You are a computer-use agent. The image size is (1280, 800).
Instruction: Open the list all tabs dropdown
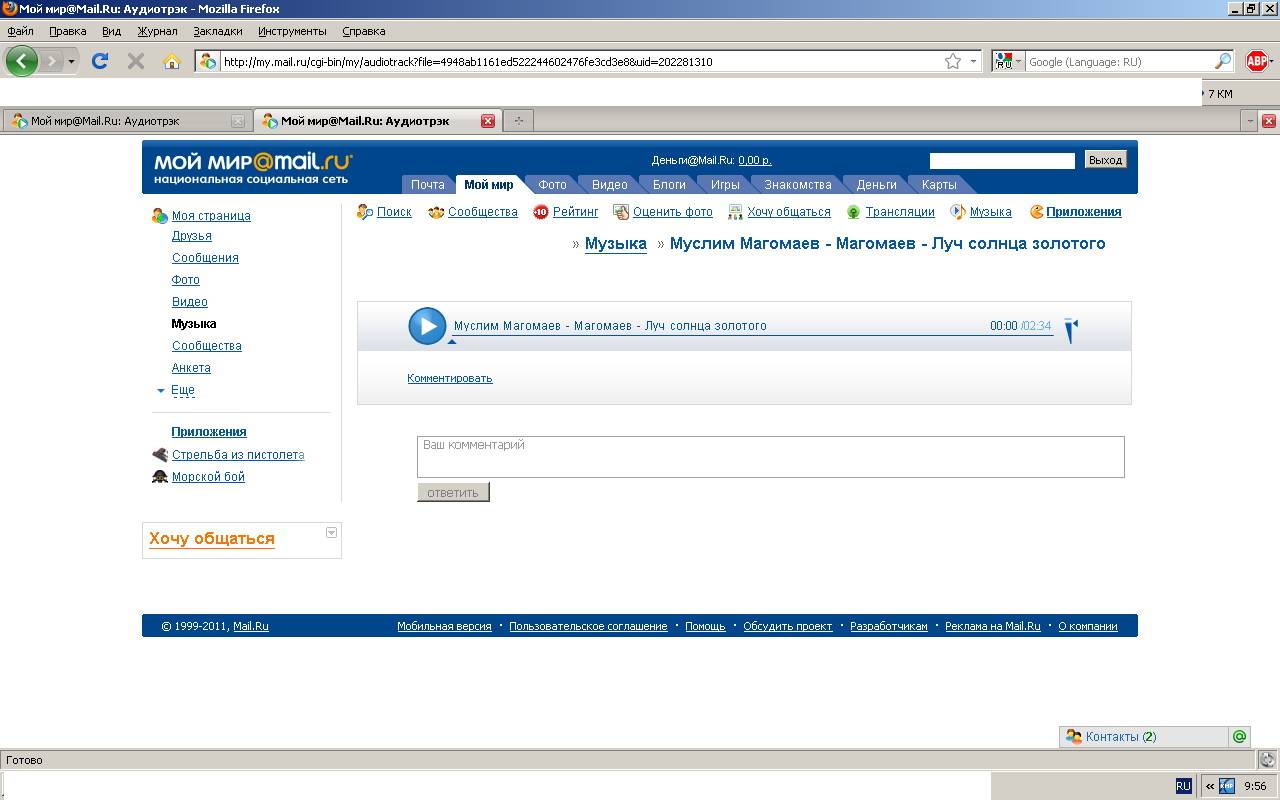(x=1249, y=121)
